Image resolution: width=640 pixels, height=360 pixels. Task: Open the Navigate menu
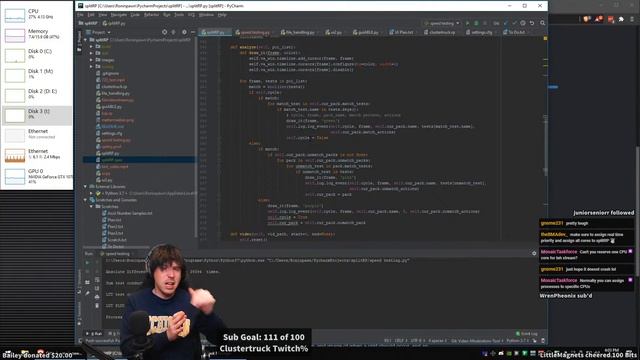pyautogui.click(x=119, y=15)
